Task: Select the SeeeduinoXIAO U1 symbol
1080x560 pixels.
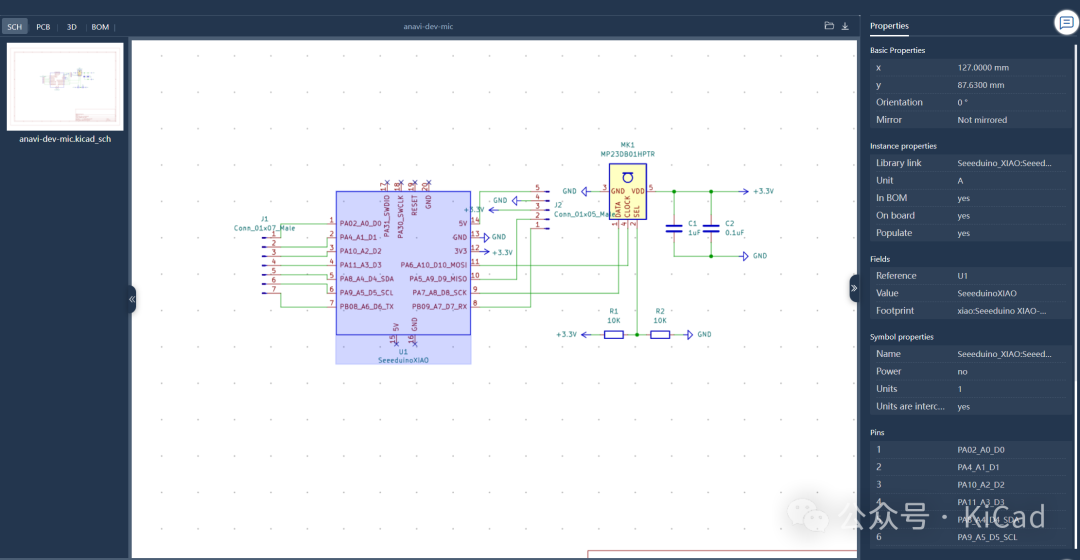Action: tap(403, 263)
